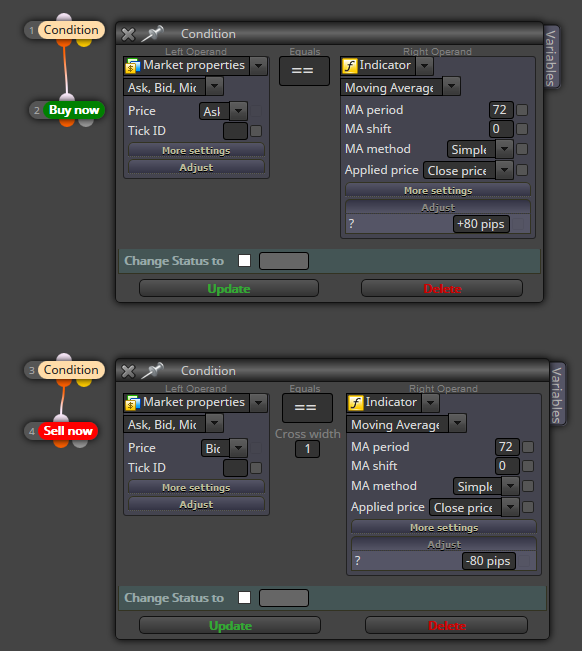Pin the lower Condition panel
This screenshot has width=582, height=651.
[152, 371]
